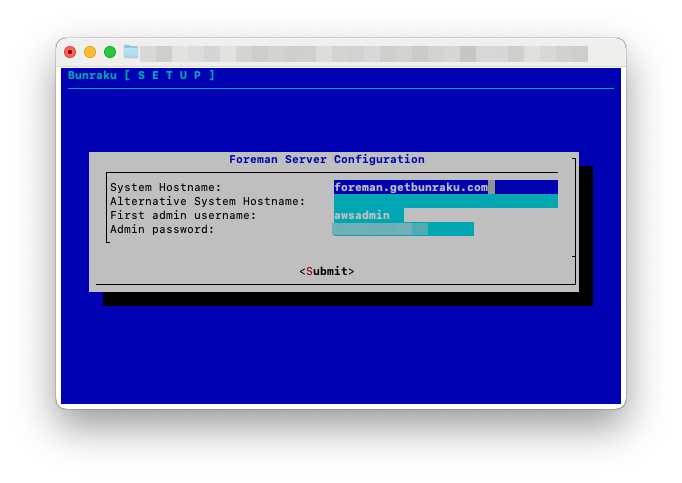
Task: Click the folder icon in the title bar
Action: click(131, 52)
